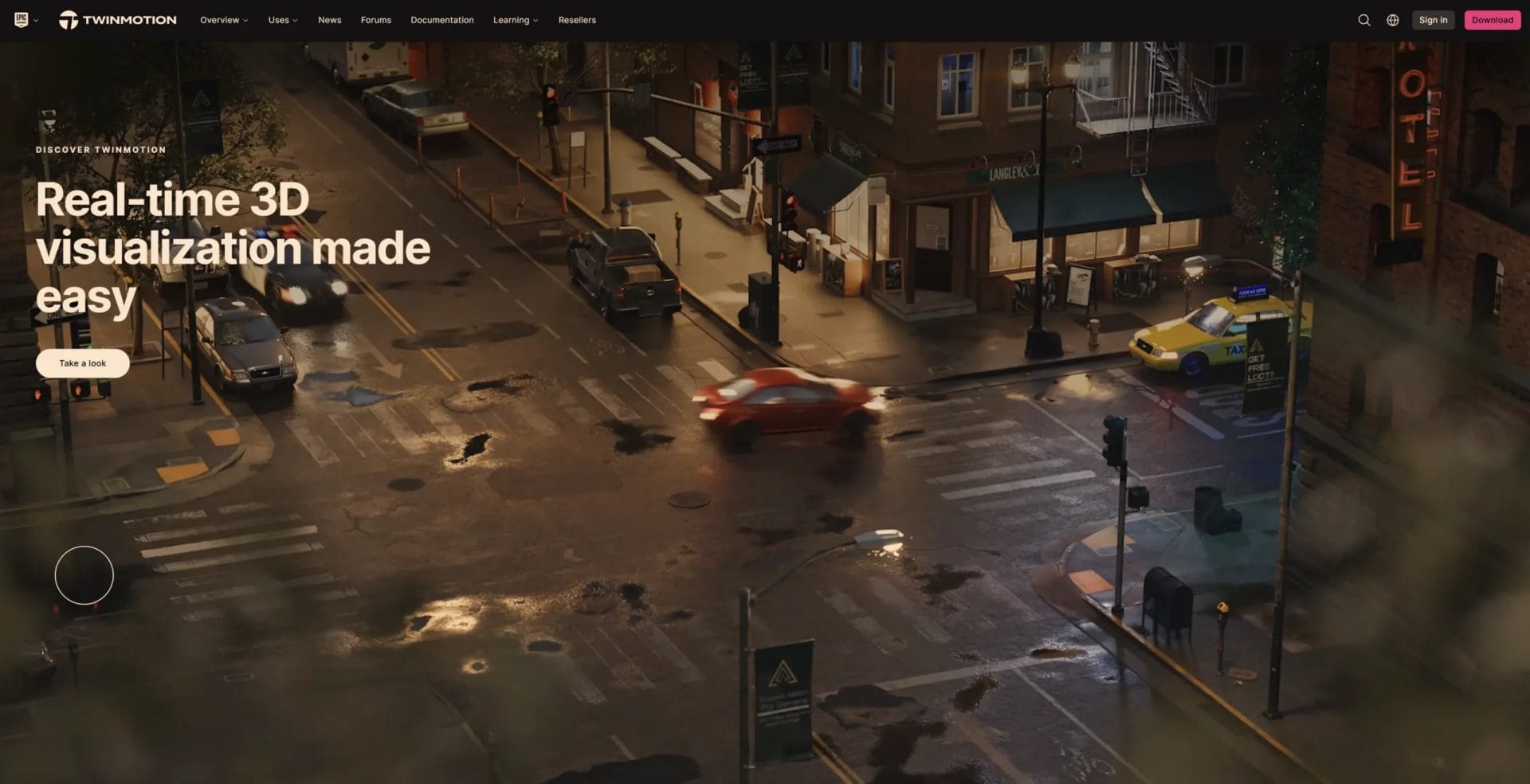Go to the News page
Viewport: 1530px width, 784px height.
(x=329, y=20)
